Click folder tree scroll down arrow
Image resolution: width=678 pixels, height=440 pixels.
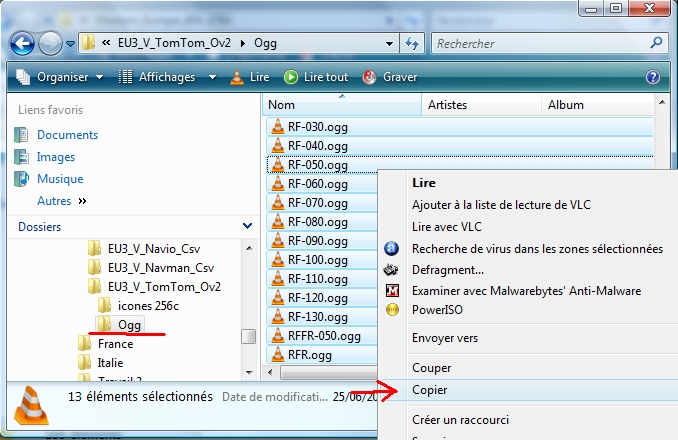pyautogui.click(x=249, y=372)
